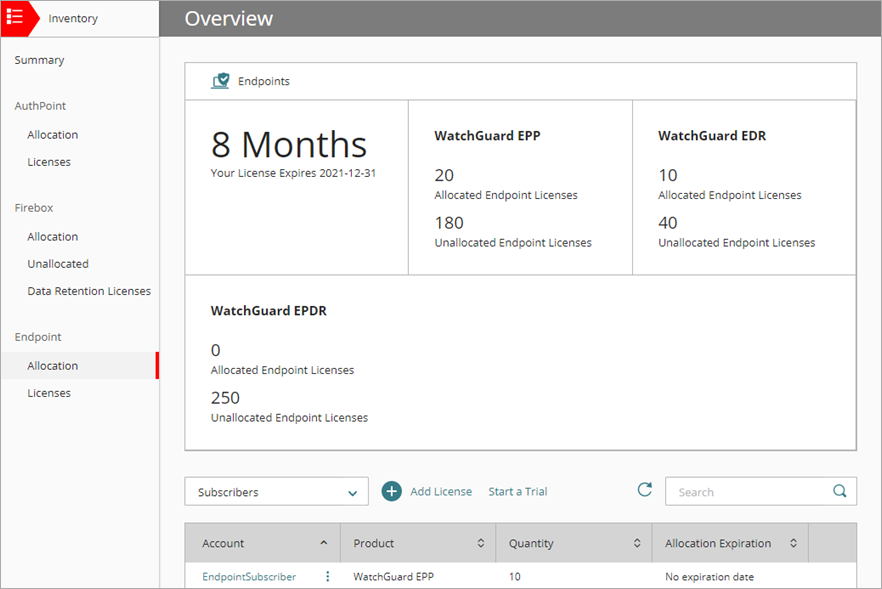Screen dimensions: 882x589
Task: Open Data Retention Licenses
Action: point(89,291)
